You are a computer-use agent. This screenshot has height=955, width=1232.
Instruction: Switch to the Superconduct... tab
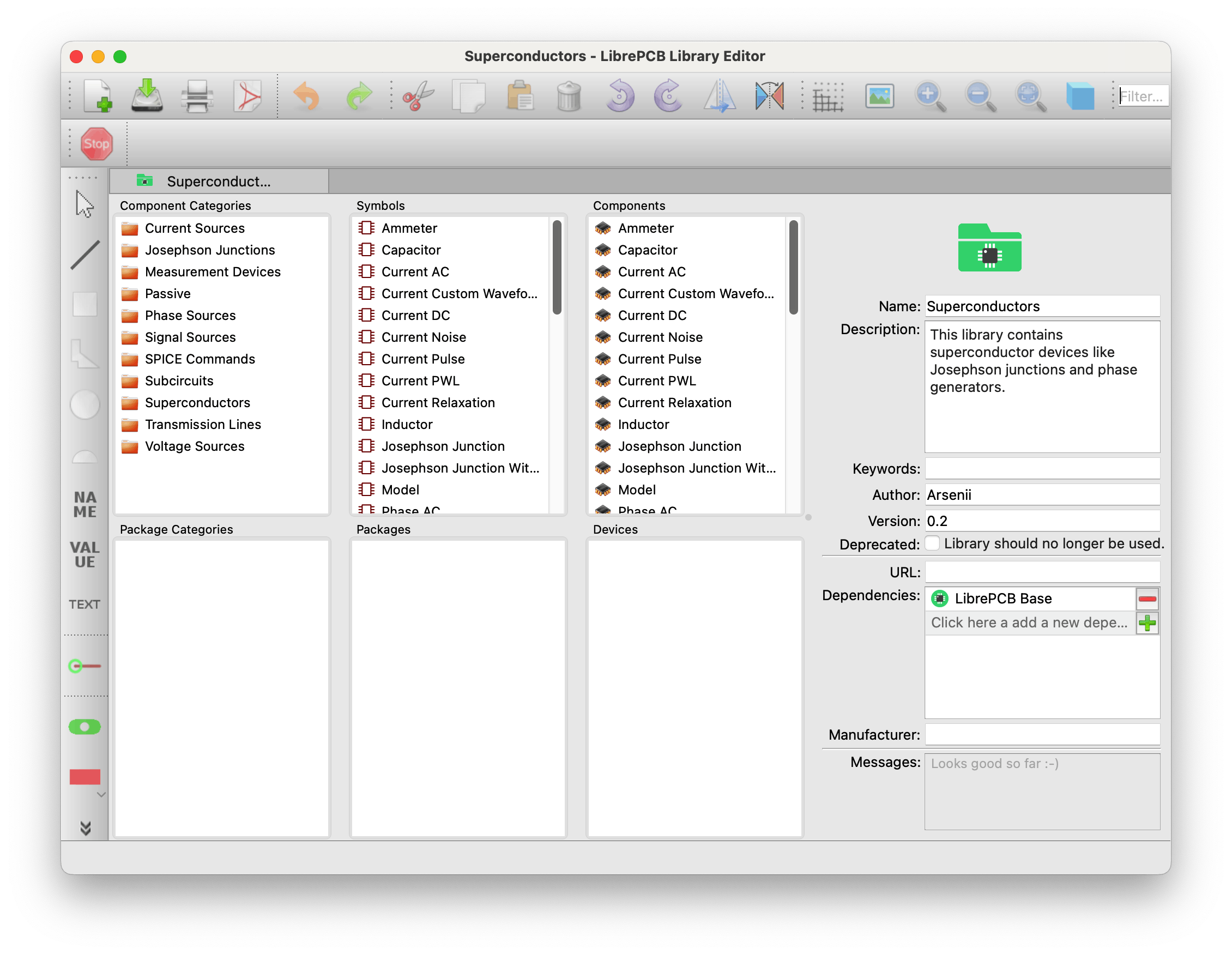point(219,182)
